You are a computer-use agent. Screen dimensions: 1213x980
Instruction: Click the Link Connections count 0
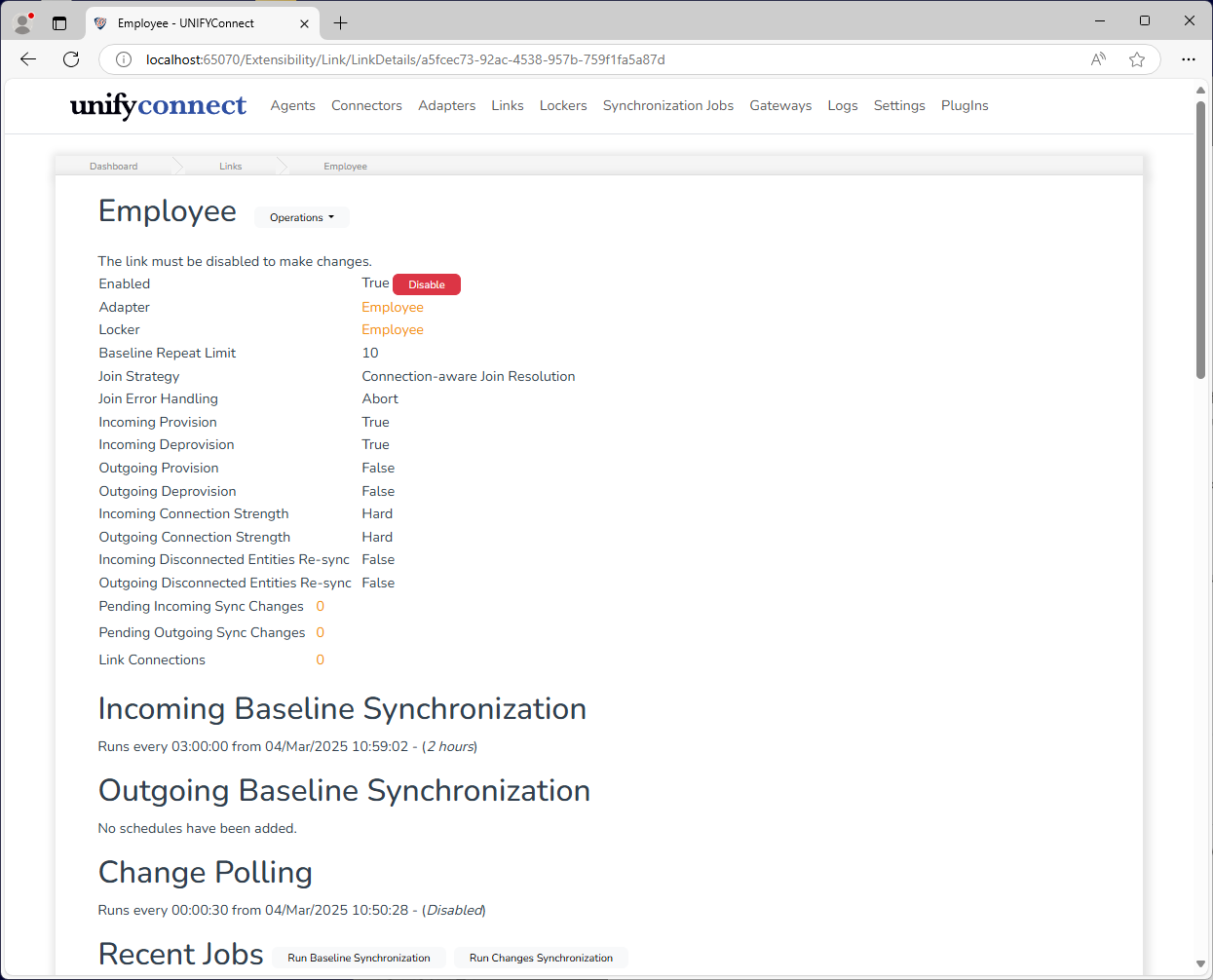click(x=320, y=660)
